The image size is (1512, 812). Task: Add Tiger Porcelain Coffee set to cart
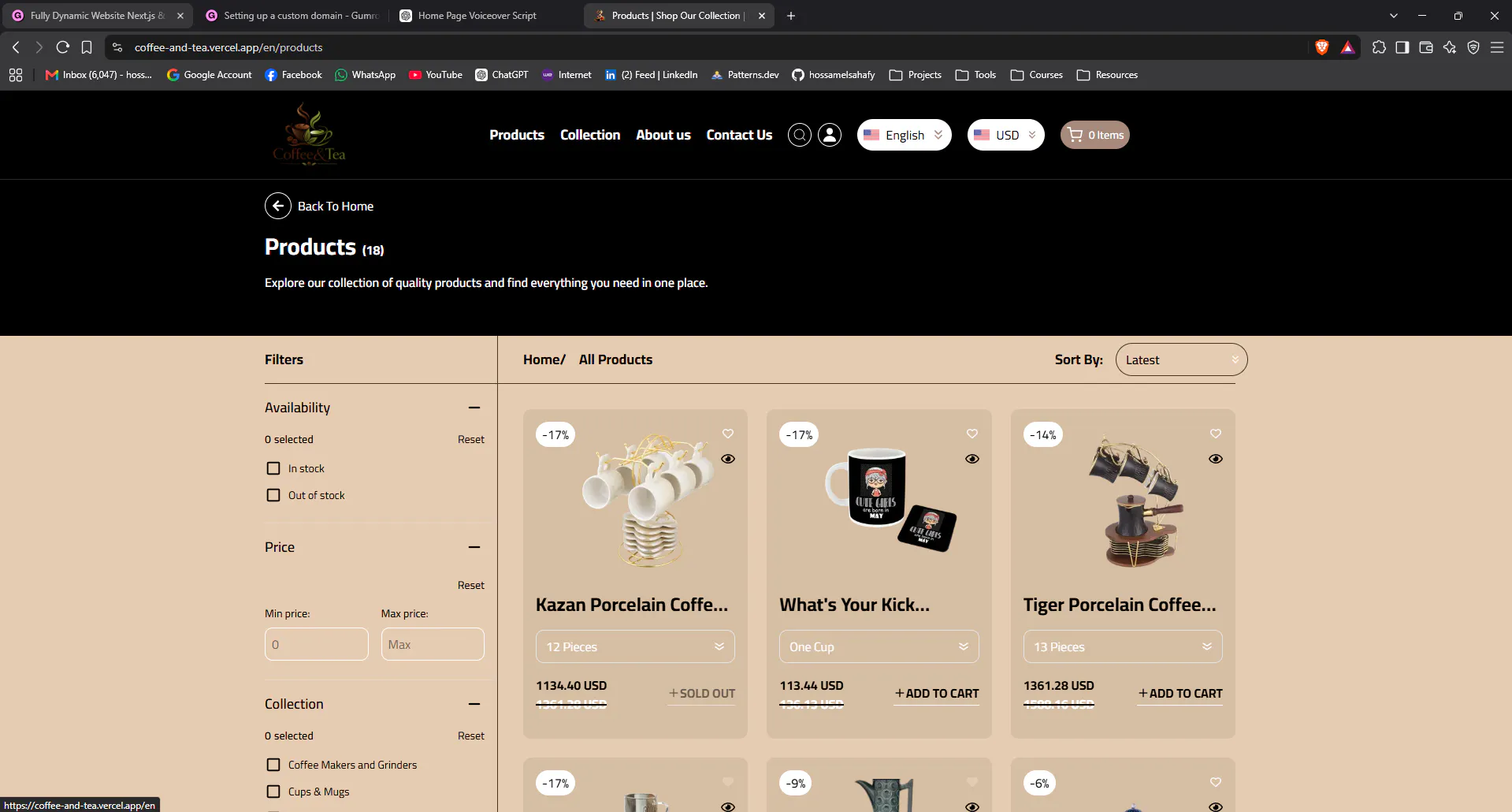tap(1180, 694)
